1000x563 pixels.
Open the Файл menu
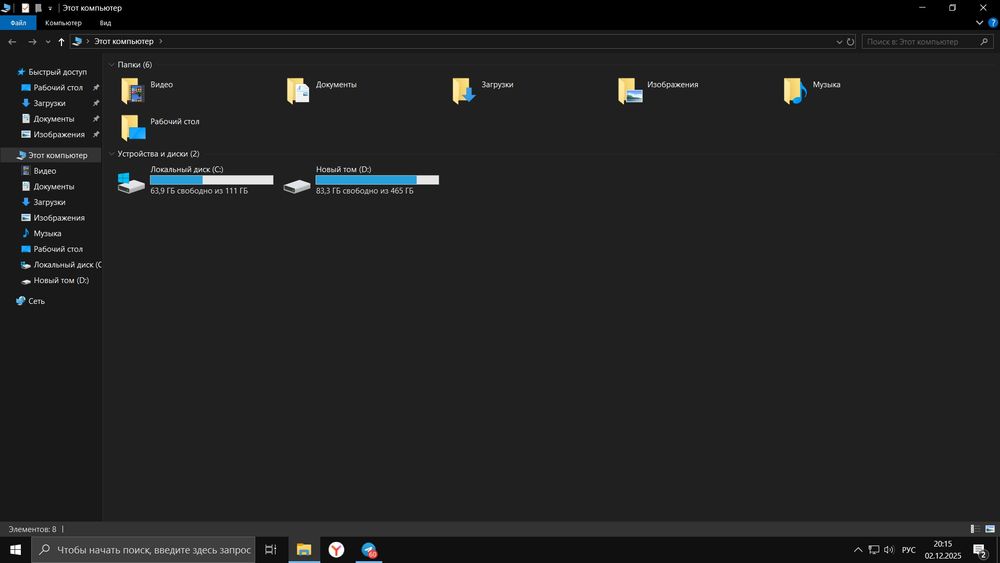click(18, 22)
